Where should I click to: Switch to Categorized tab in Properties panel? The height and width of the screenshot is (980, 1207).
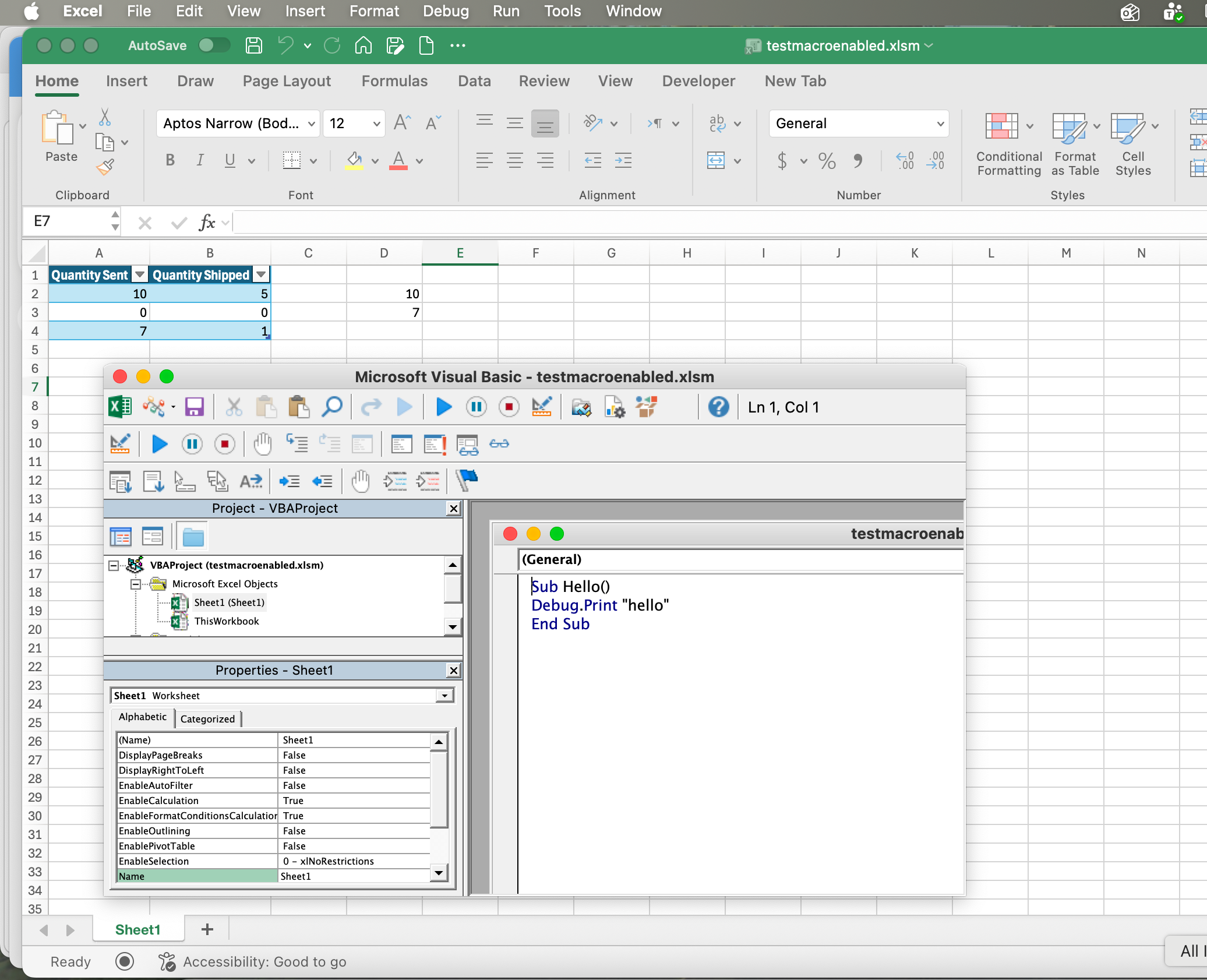coord(207,719)
